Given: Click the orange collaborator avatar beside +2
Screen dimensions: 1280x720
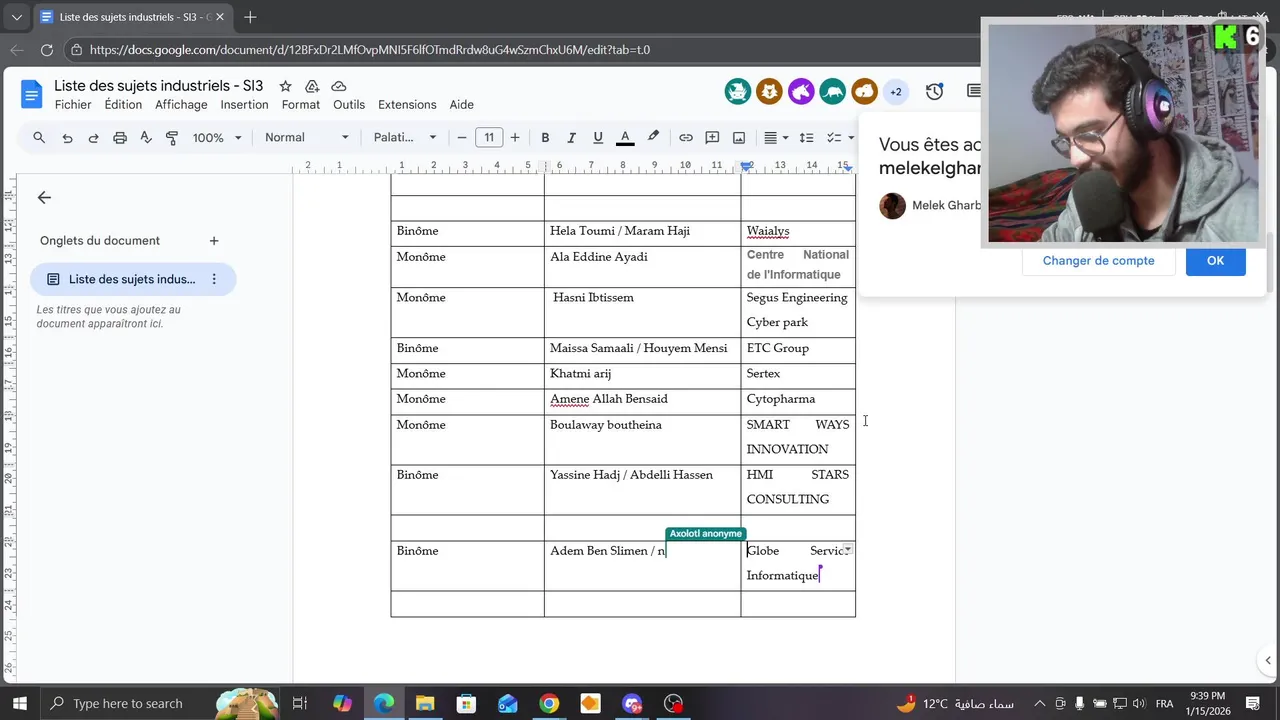Looking at the screenshot, I should click(865, 92).
